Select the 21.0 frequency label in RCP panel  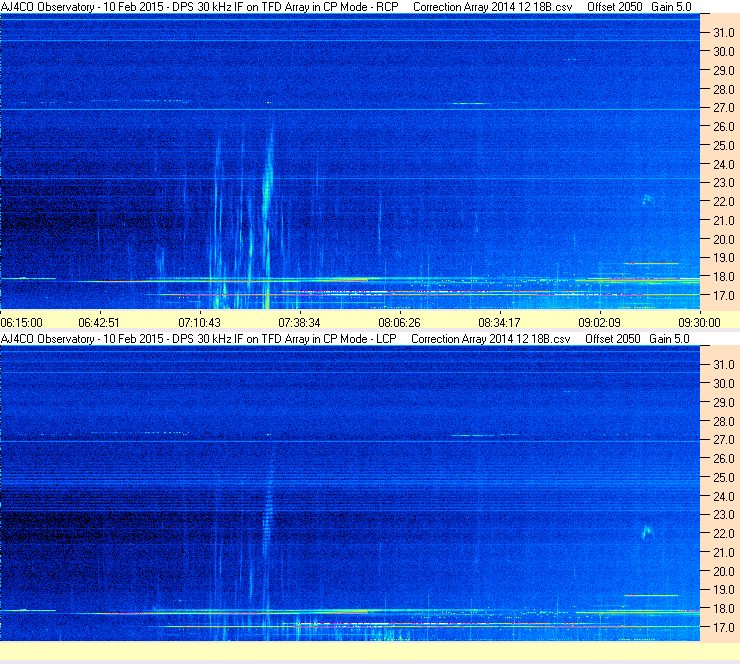point(724,221)
